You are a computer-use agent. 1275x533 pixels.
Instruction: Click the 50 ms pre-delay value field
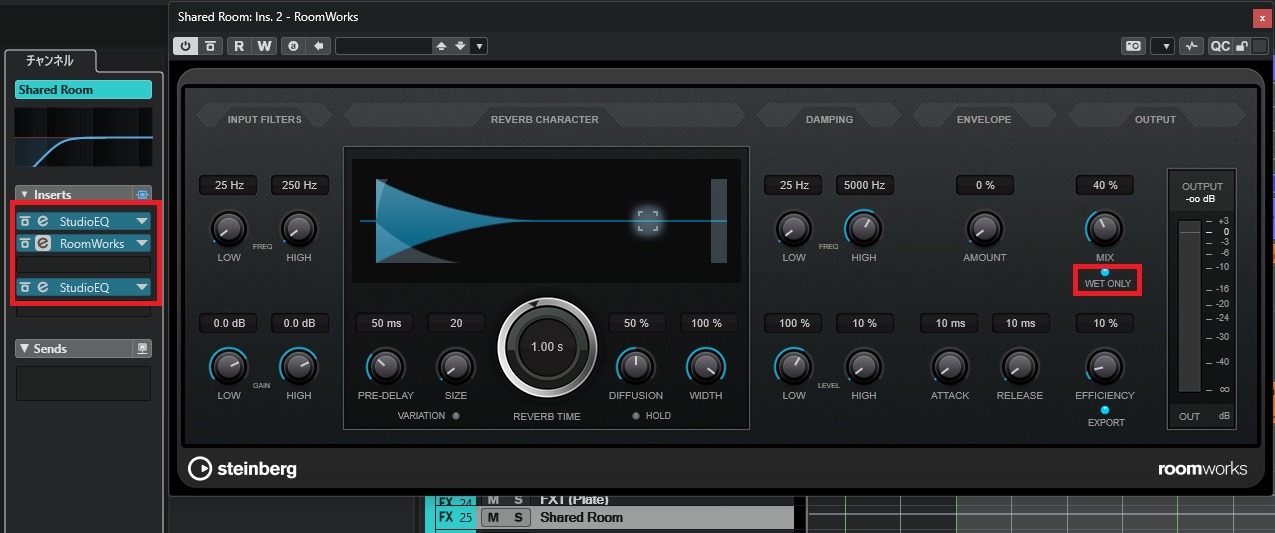tap(385, 323)
